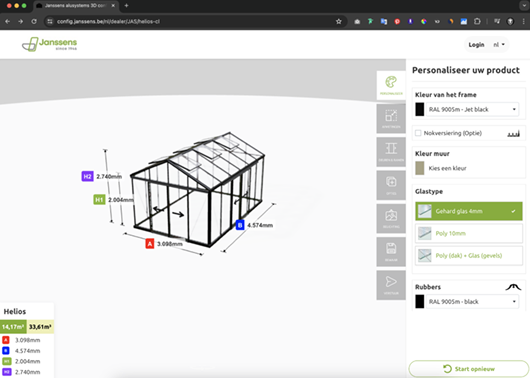Image resolution: width=530 pixels, height=378 pixels.
Task: Click the Login button
Action: tap(476, 45)
